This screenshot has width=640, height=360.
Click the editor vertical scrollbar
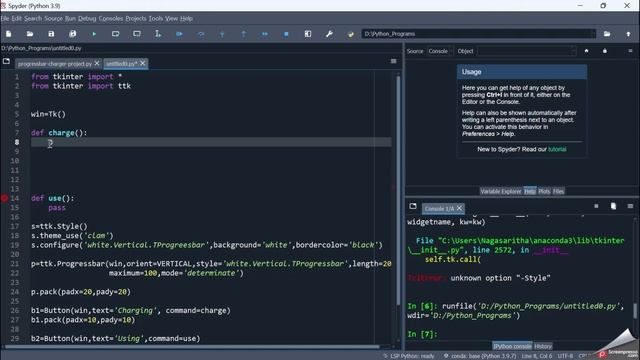pos(398,191)
